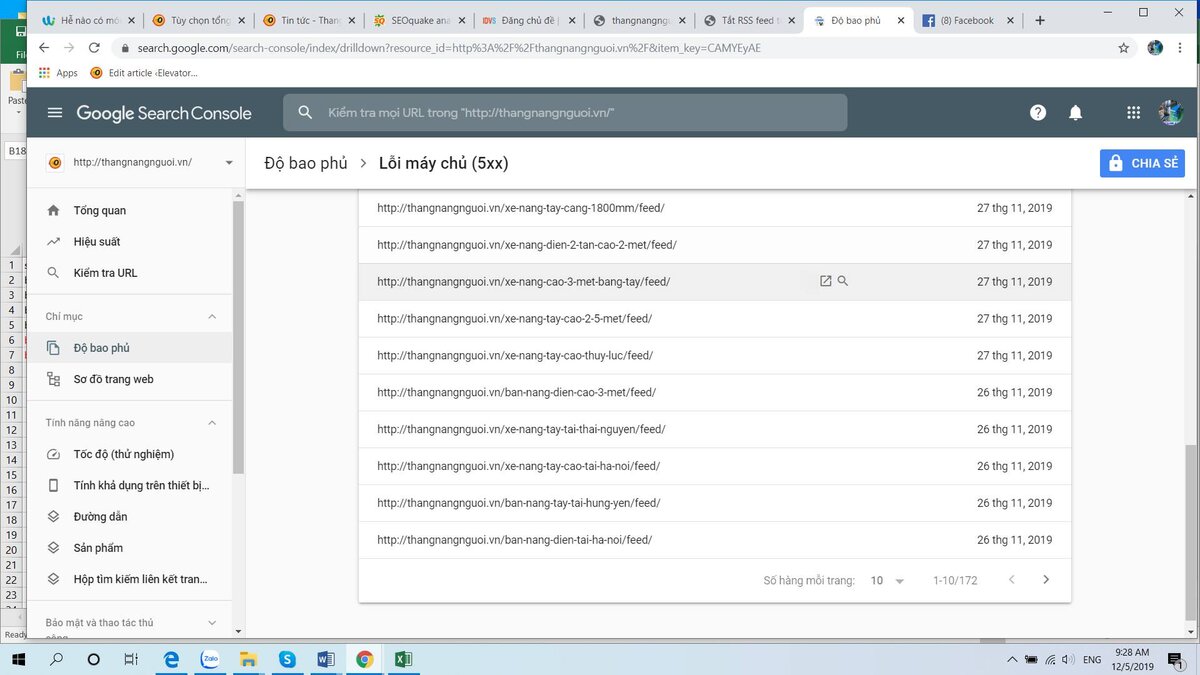This screenshot has width=1200, height=675.
Task: Click open-in-new-tab icon for xe-nang-cao-3-met-bang-tay row
Action: point(825,281)
